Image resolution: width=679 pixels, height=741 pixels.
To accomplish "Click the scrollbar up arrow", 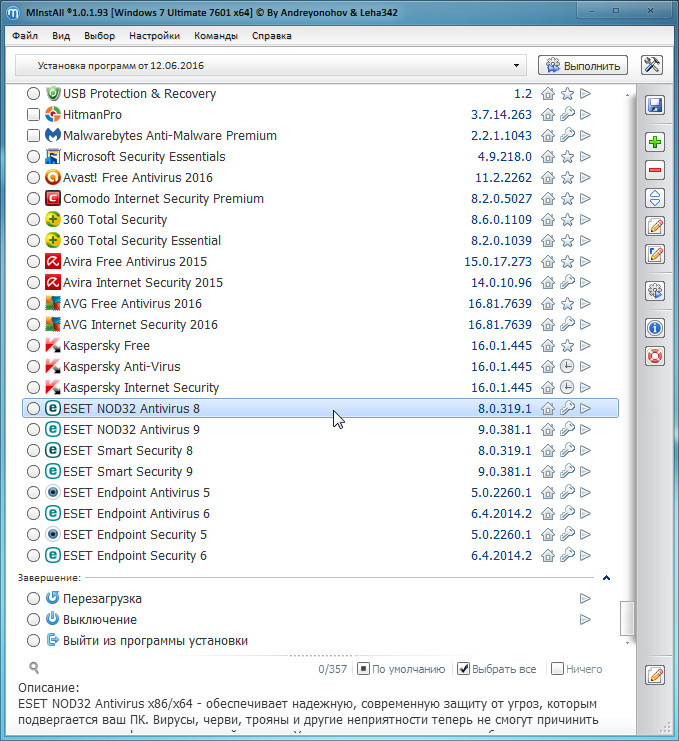I will [627, 95].
